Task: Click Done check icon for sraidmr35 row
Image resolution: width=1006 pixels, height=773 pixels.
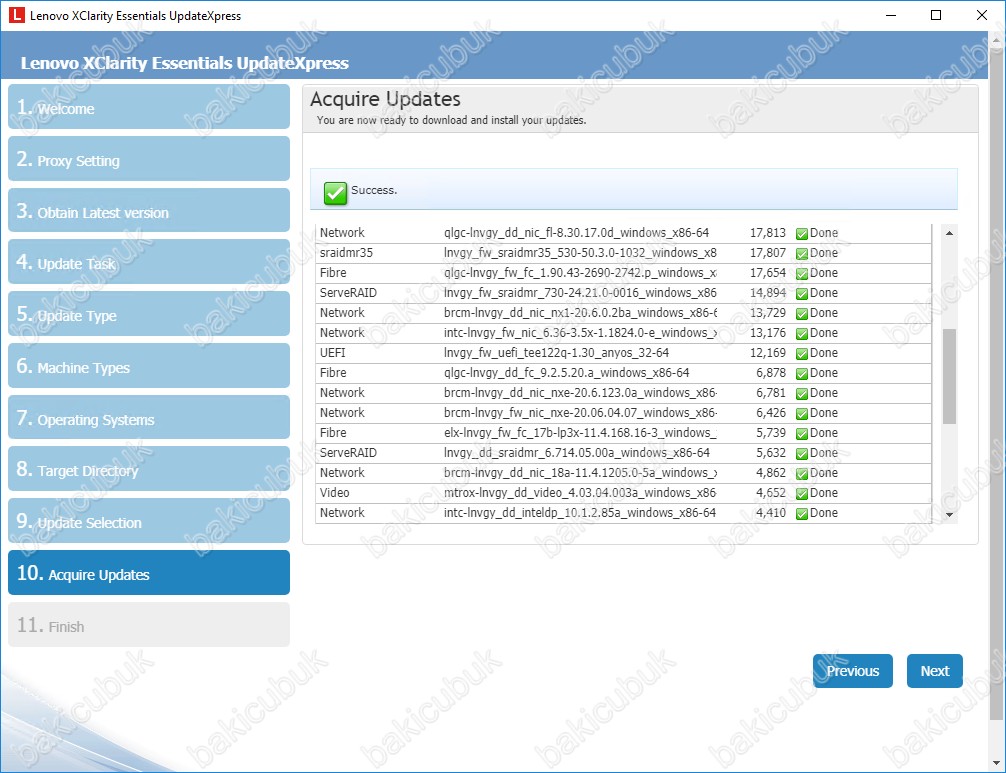Action: (x=801, y=253)
